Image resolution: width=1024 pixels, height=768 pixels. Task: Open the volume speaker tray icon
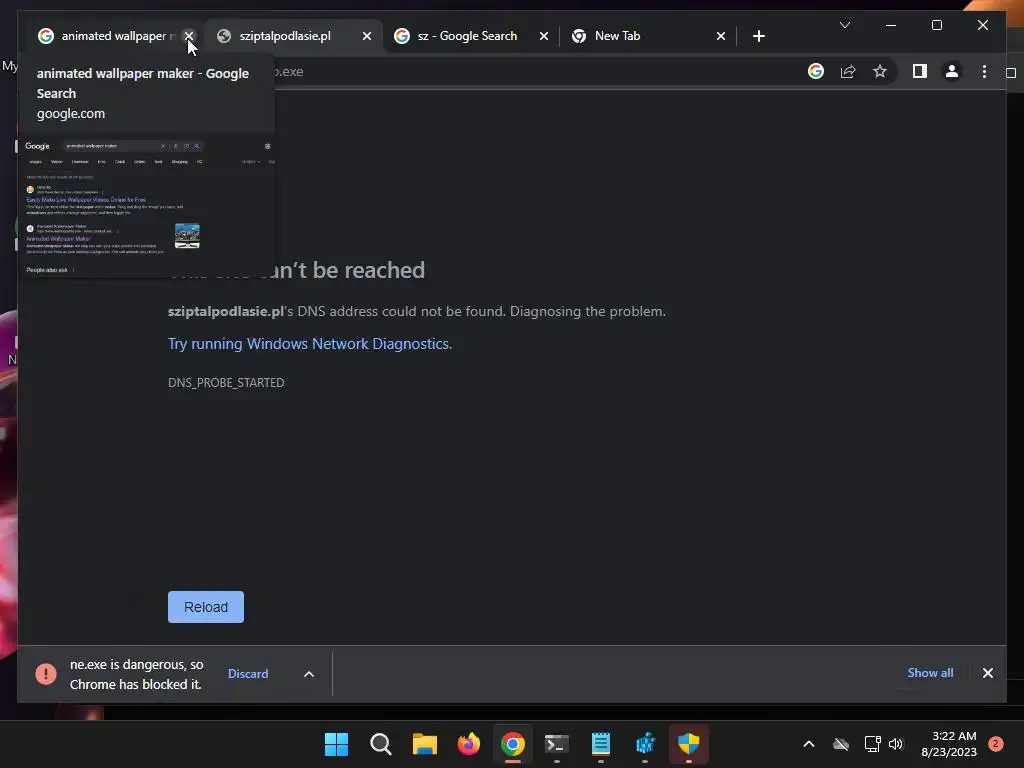coord(896,744)
